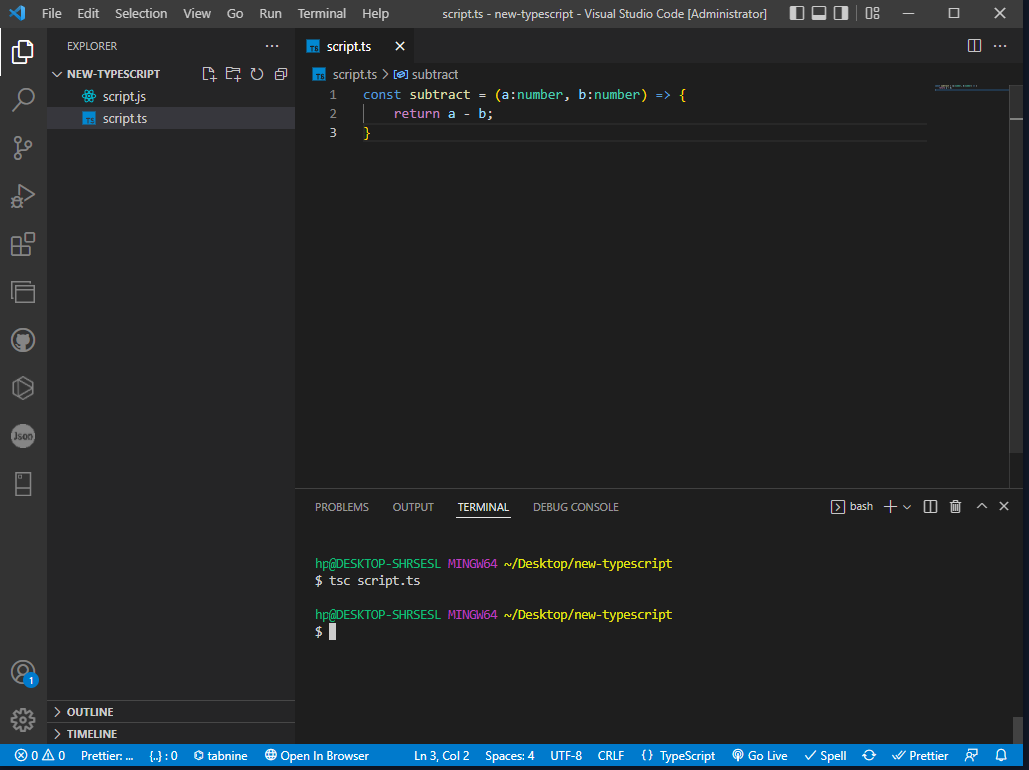
Task: Click Ln 3, Col 2 go-to-line indicator
Action: point(442,756)
